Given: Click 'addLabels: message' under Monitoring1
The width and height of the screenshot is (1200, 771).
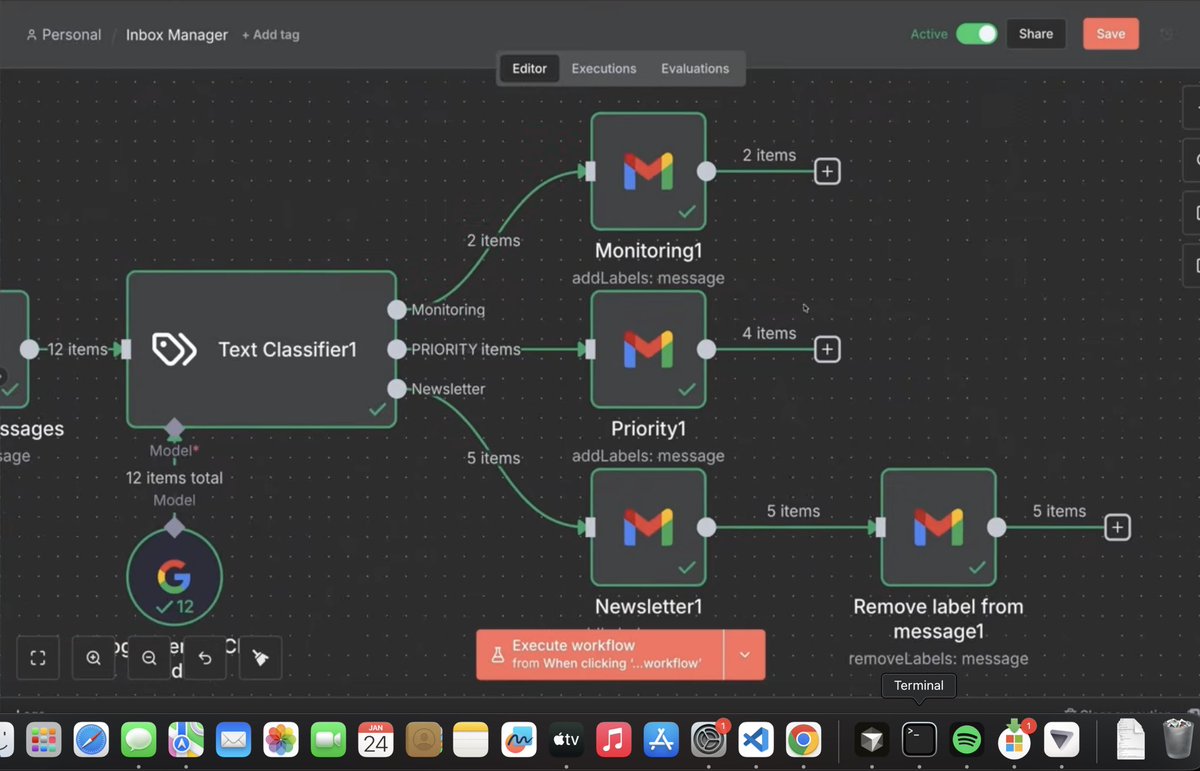Looking at the screenshot, I should (x=648, y=278).
